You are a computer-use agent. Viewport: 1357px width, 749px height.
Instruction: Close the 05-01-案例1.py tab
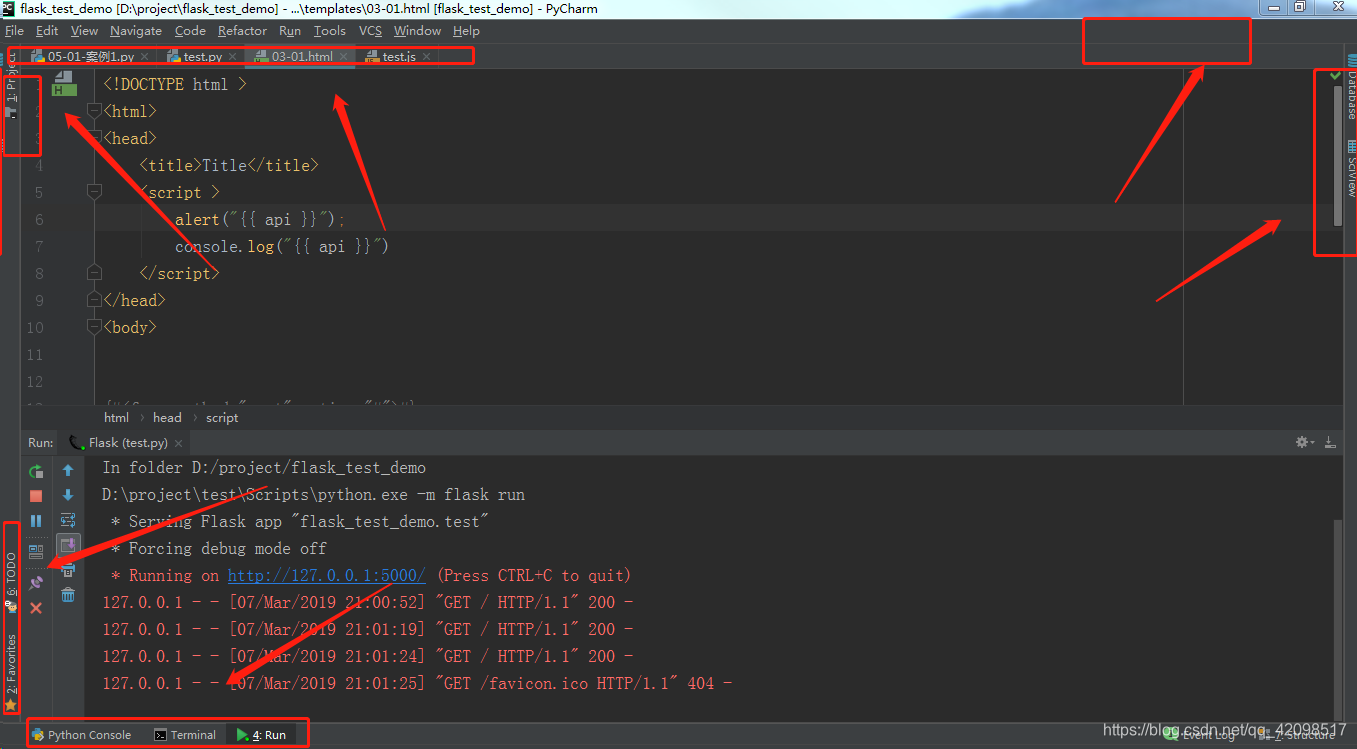(145, 57)
